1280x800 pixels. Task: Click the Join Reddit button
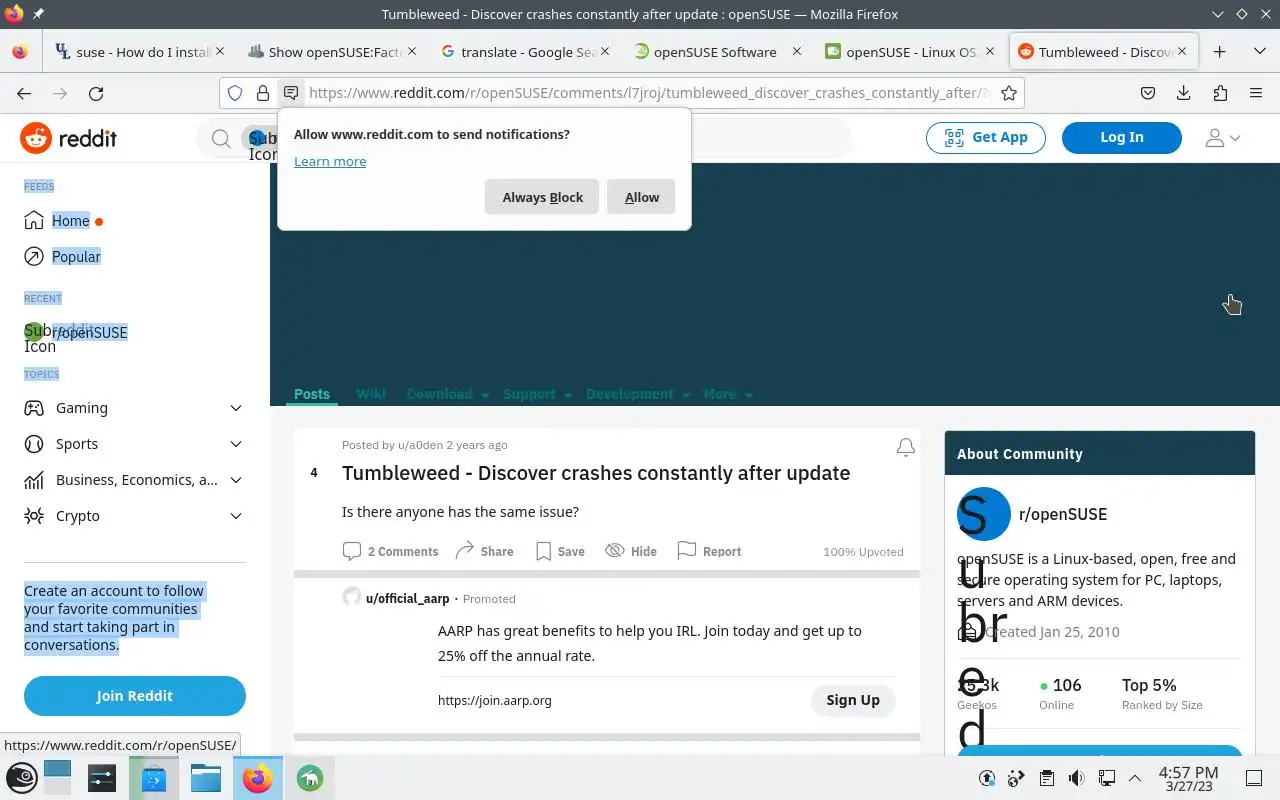point(135,696)
